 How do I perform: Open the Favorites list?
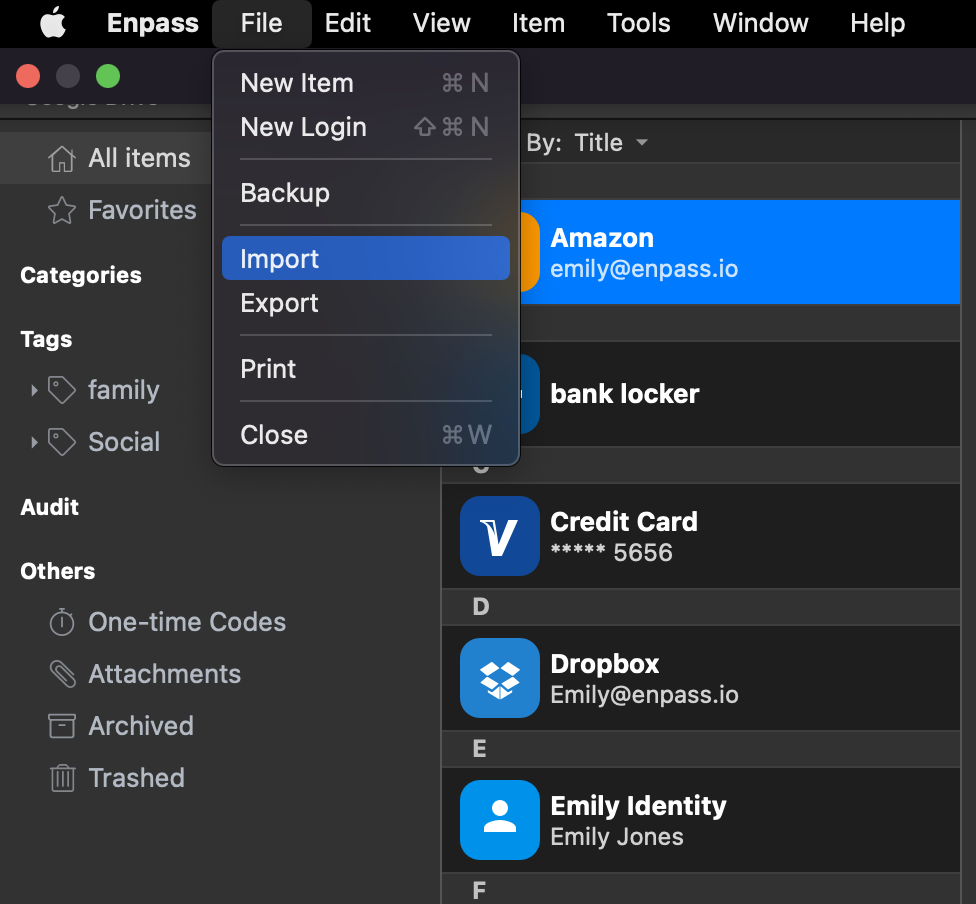point(142,210)
